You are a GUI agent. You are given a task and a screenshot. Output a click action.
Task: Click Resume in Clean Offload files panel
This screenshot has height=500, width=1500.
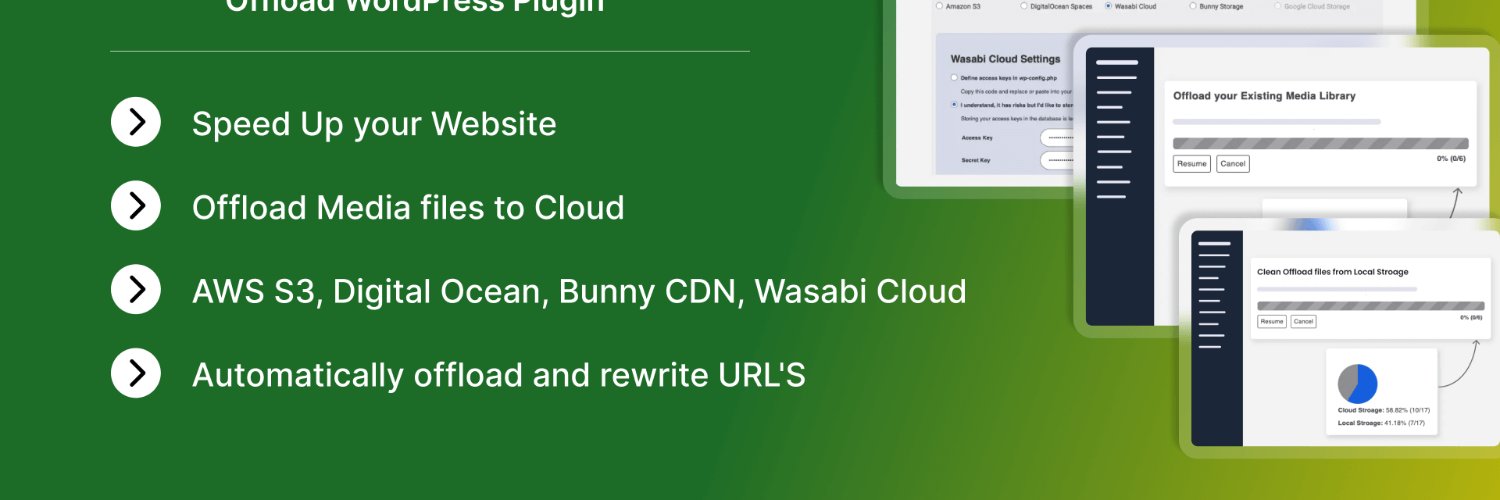click(x=1272, y=321)
